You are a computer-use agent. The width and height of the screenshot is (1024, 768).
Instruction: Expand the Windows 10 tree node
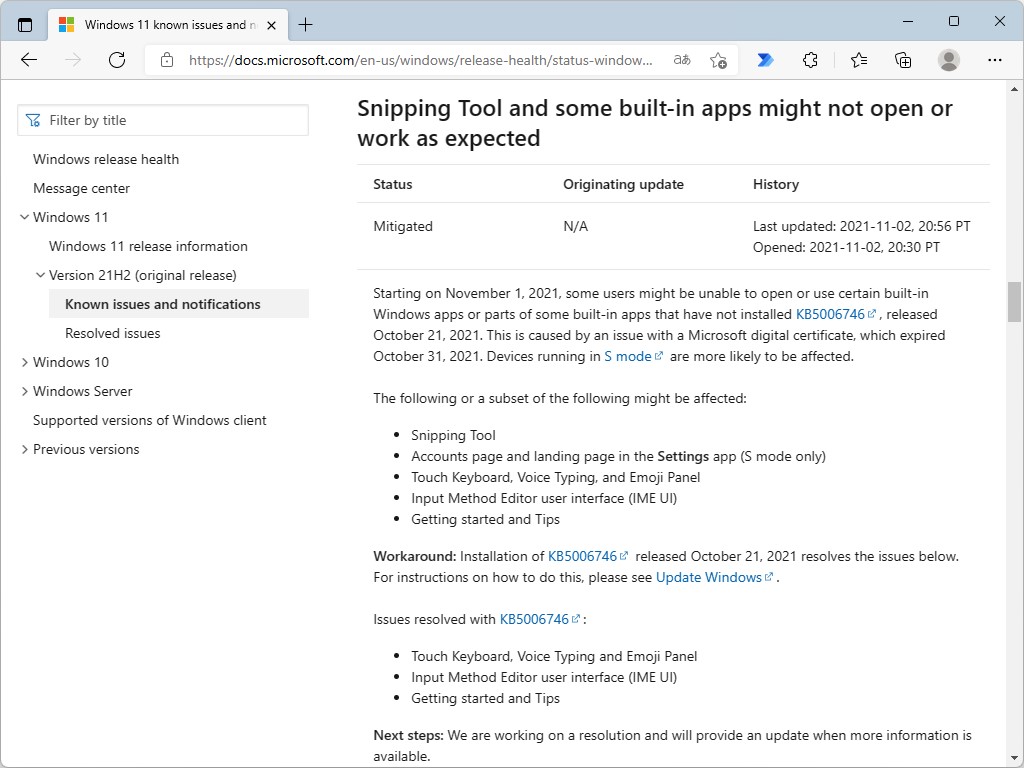tap(25, 362)
